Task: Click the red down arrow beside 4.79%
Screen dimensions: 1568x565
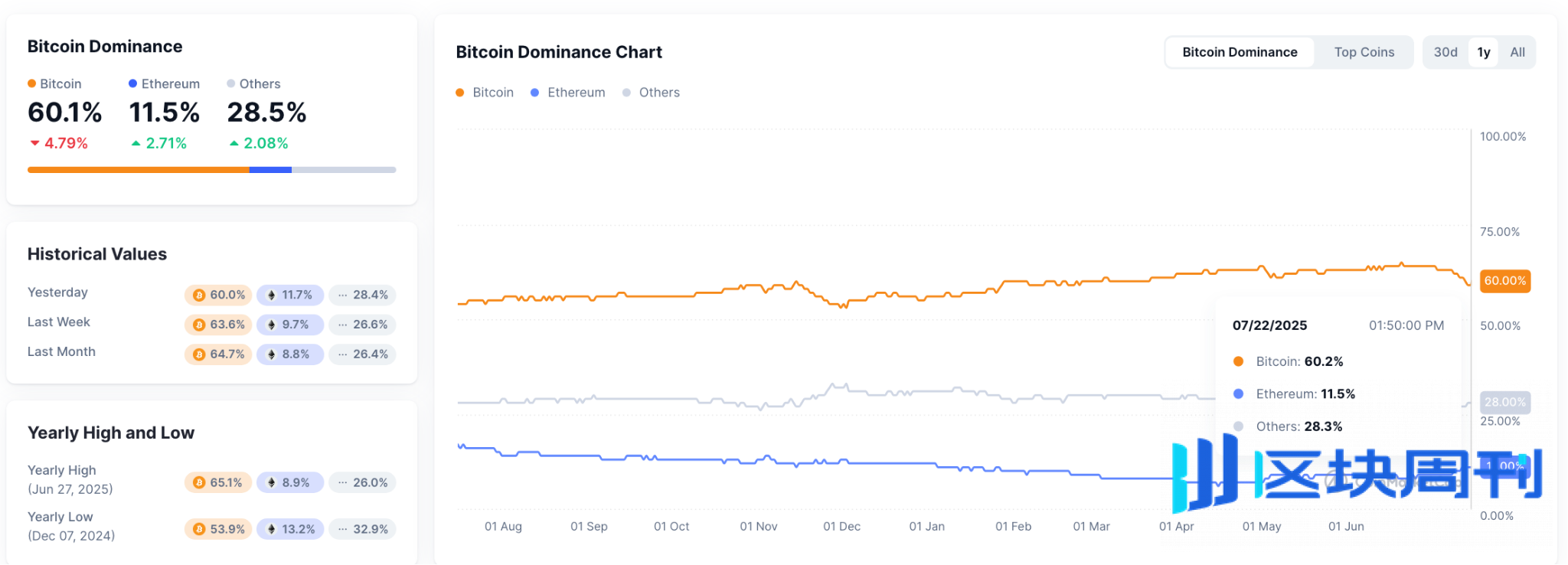Action: click(34, 143)
